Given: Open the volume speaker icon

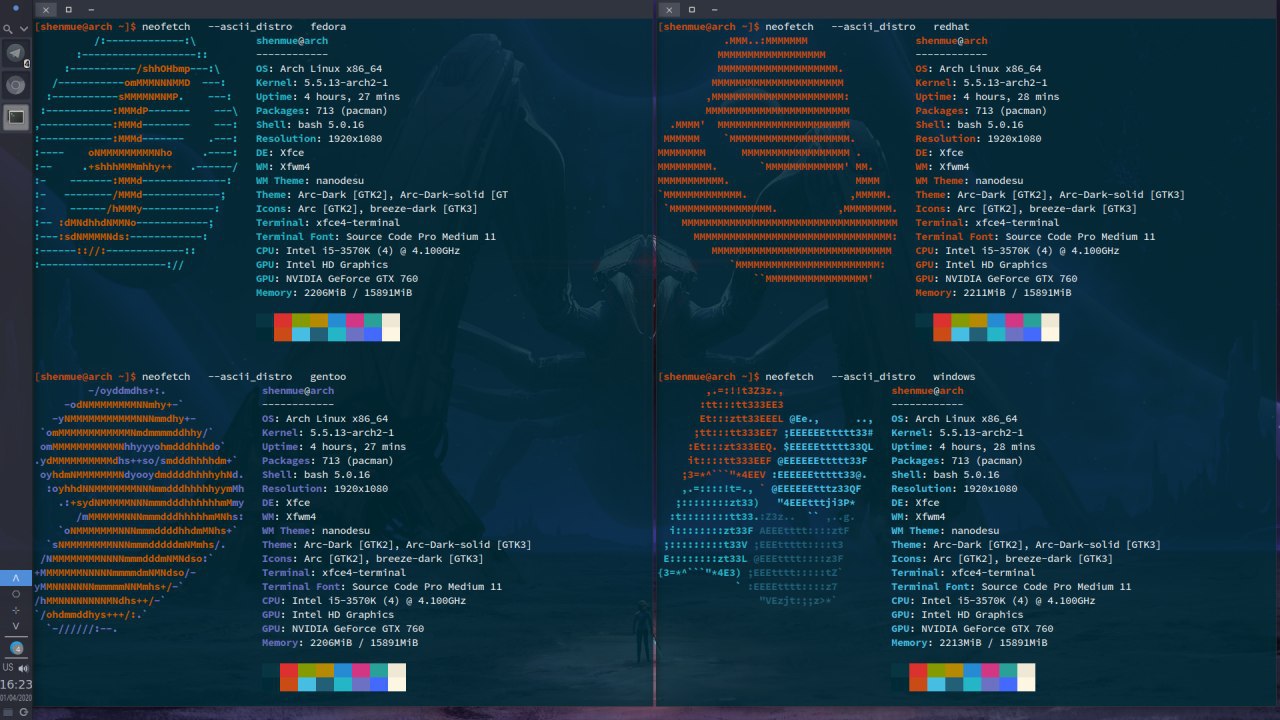Looking at the screenshot, I should 23,668.
